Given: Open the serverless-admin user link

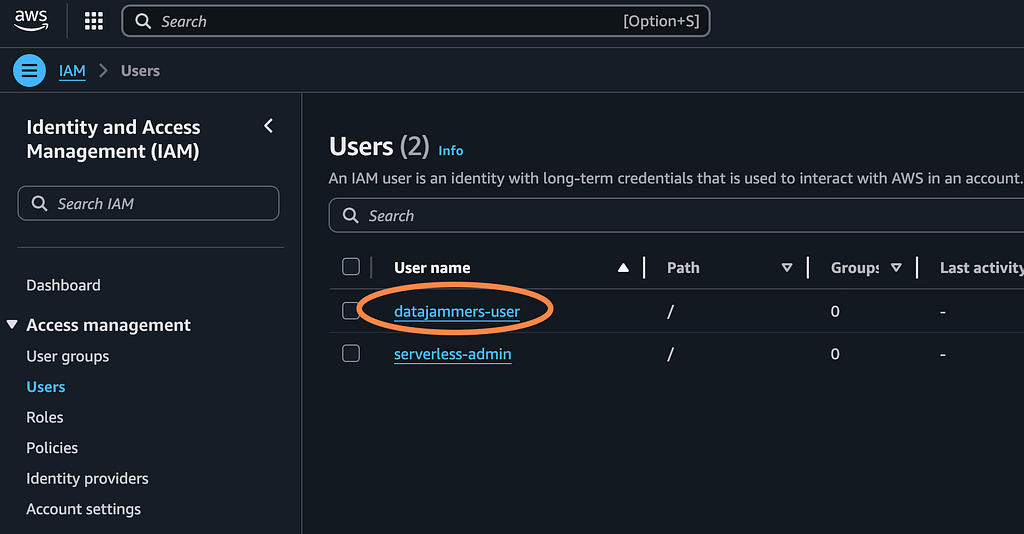Looking at the screenshot, I should coord(453,354).
